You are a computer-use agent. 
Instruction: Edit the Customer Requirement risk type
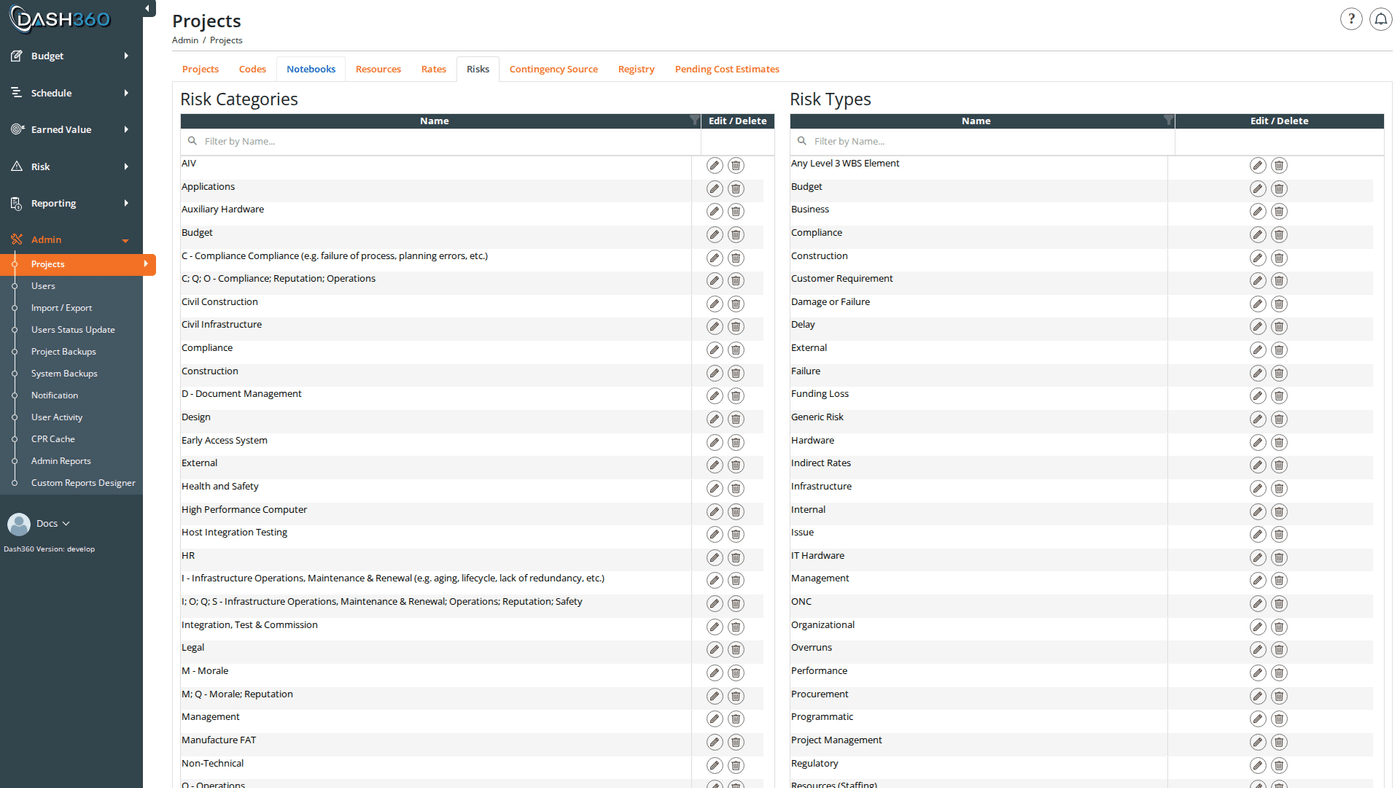coord(1258,280)
